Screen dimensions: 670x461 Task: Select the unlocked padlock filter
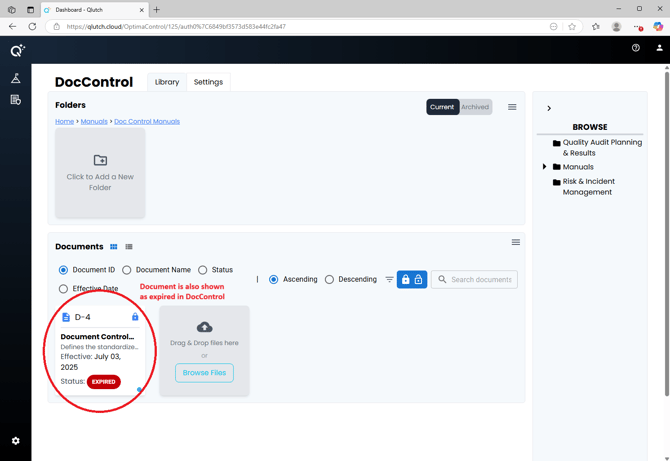[x=418, y=279]
